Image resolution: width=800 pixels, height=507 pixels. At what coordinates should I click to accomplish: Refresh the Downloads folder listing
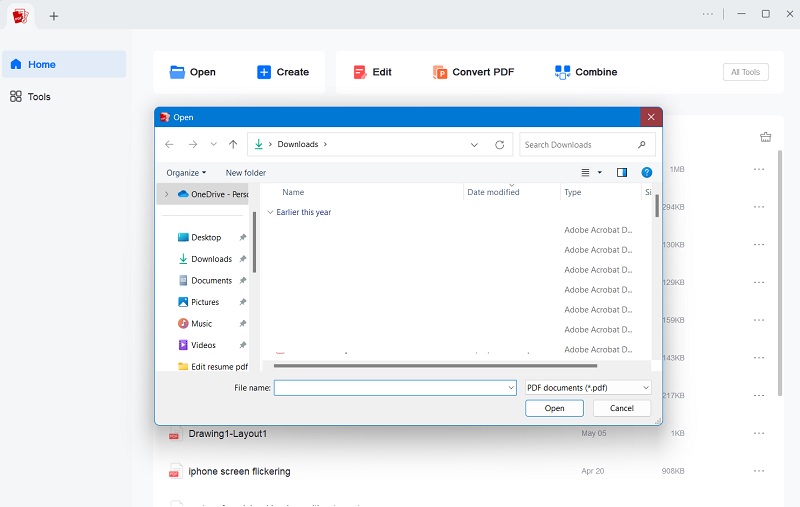pos(499,145)
